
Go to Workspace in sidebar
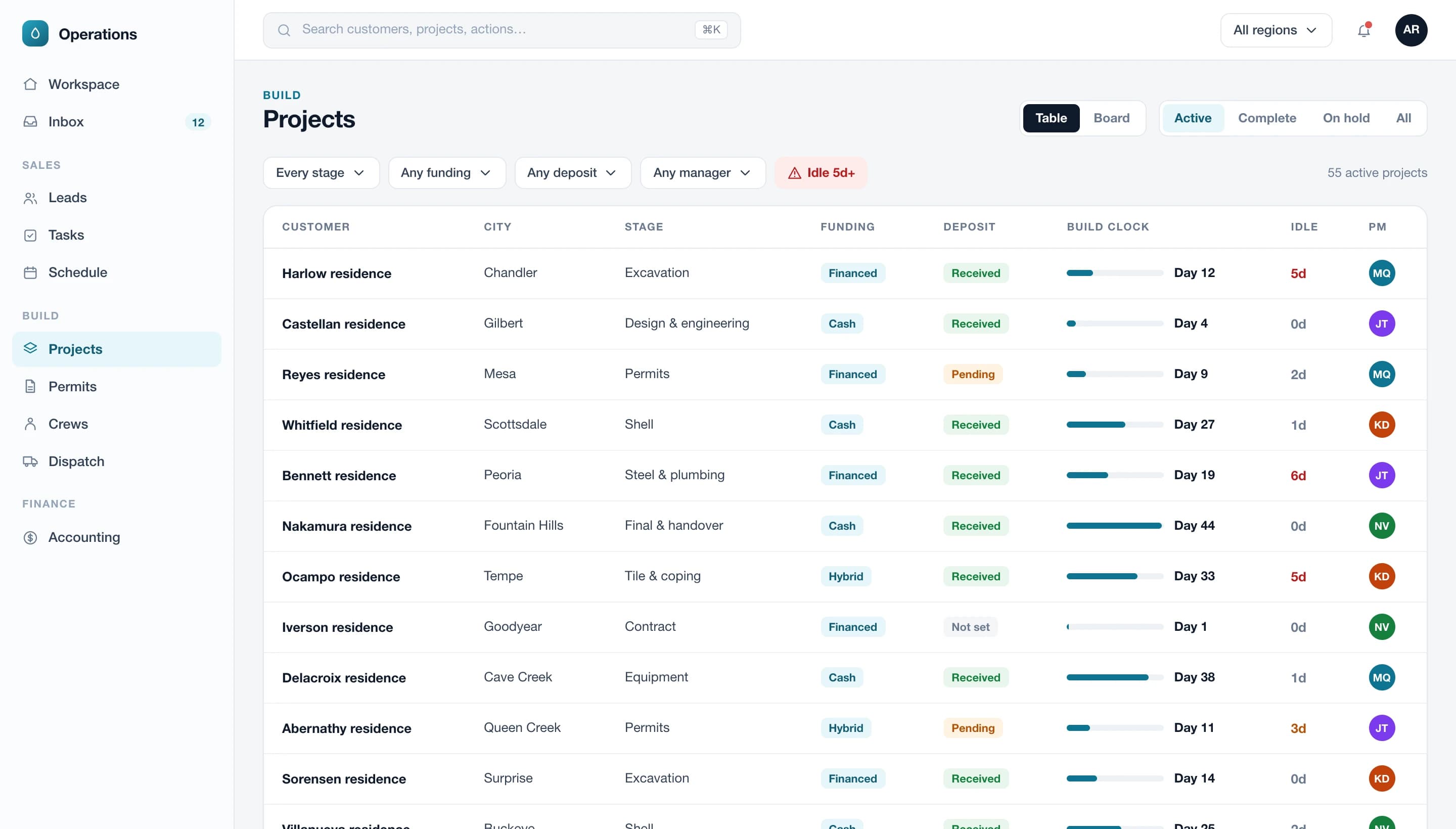pyautogui.click(x=116, y=84)
